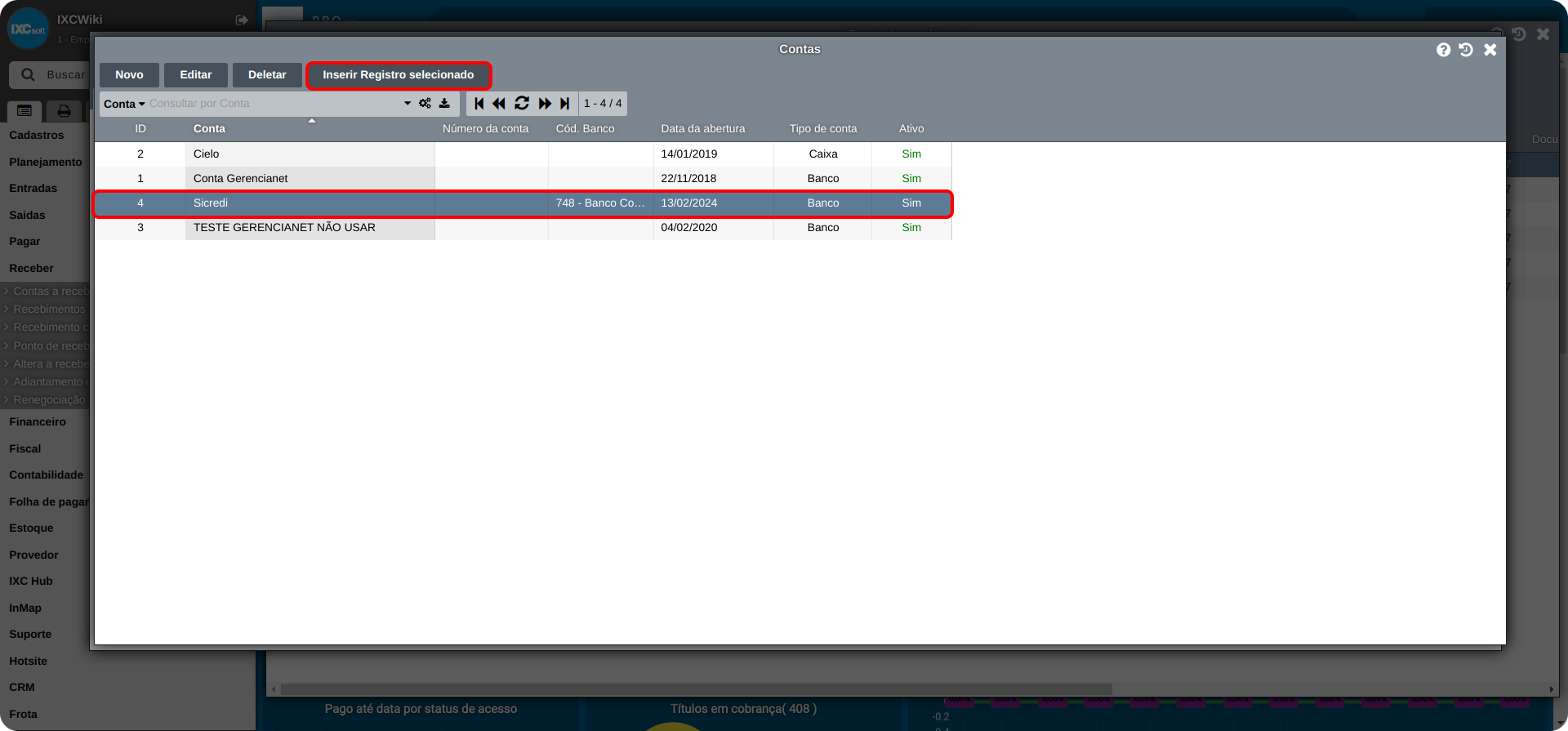This screenshot has height=731, width=1568.
Task: Open the Provedor sidebar menu
Action: (x=33, y=555)
